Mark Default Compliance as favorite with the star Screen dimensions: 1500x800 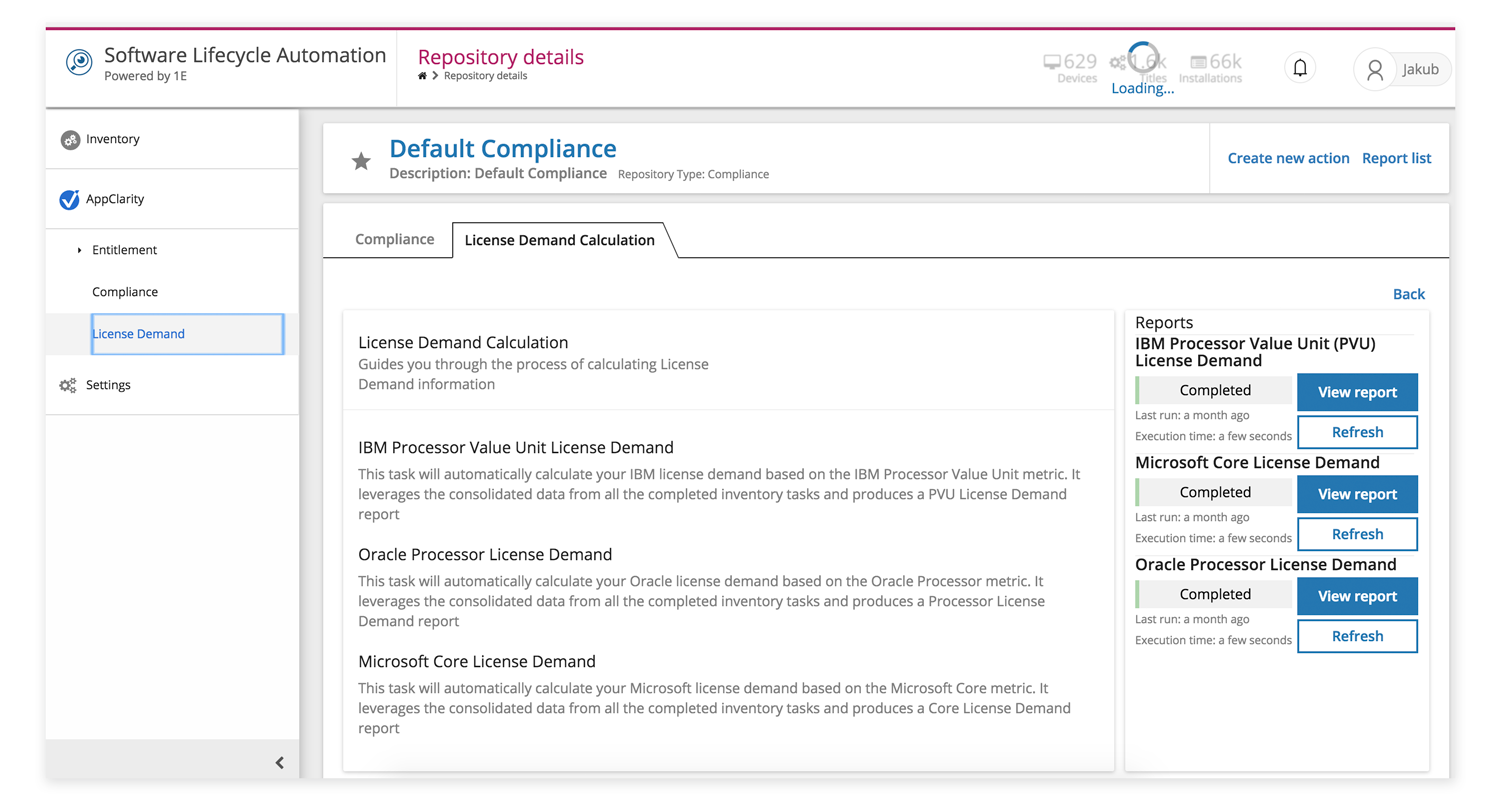click(361, 161)
